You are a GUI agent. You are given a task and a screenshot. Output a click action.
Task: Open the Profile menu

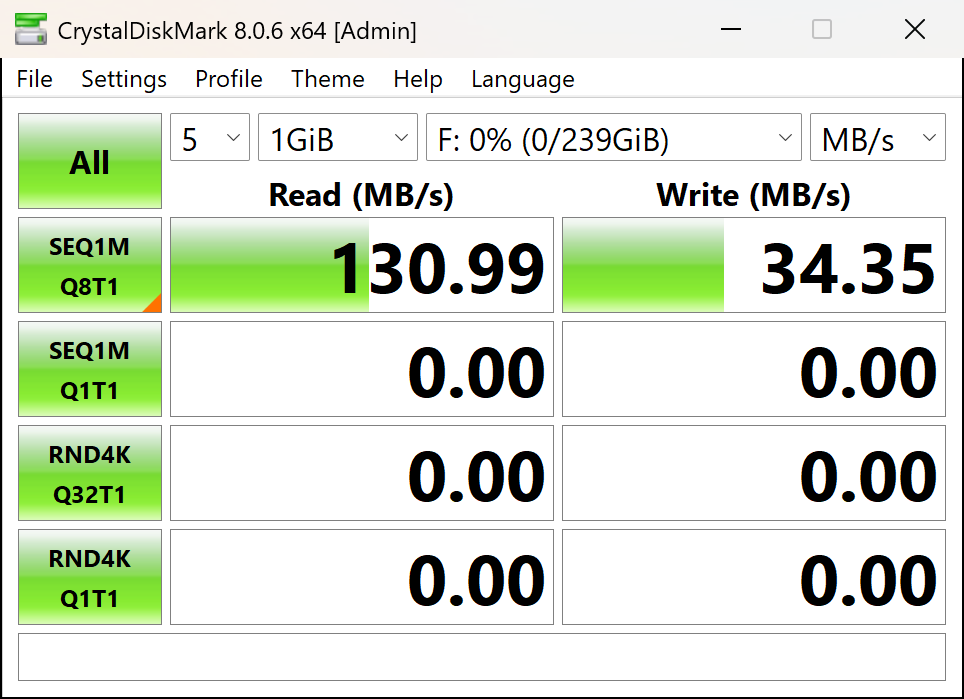coord(228,79)
